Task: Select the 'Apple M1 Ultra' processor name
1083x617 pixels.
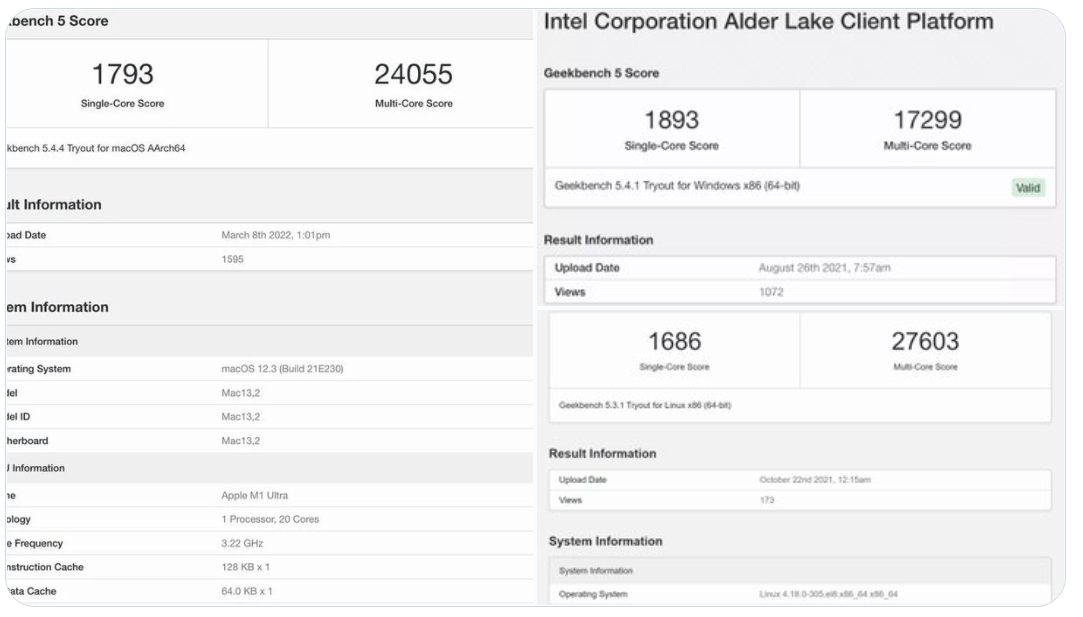Action: click(254, 495)
